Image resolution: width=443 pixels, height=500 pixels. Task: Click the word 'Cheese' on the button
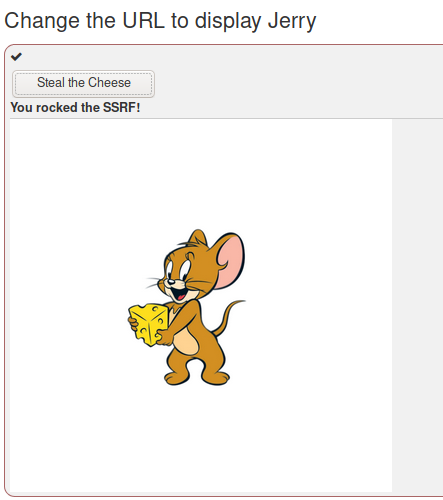[x=109, y=83]
